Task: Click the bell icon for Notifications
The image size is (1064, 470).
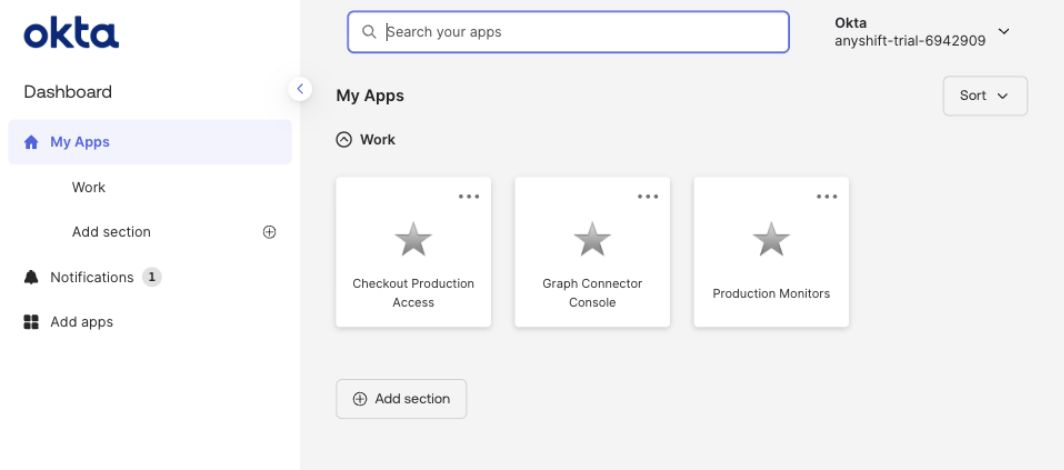Action: tap(31, 277)
